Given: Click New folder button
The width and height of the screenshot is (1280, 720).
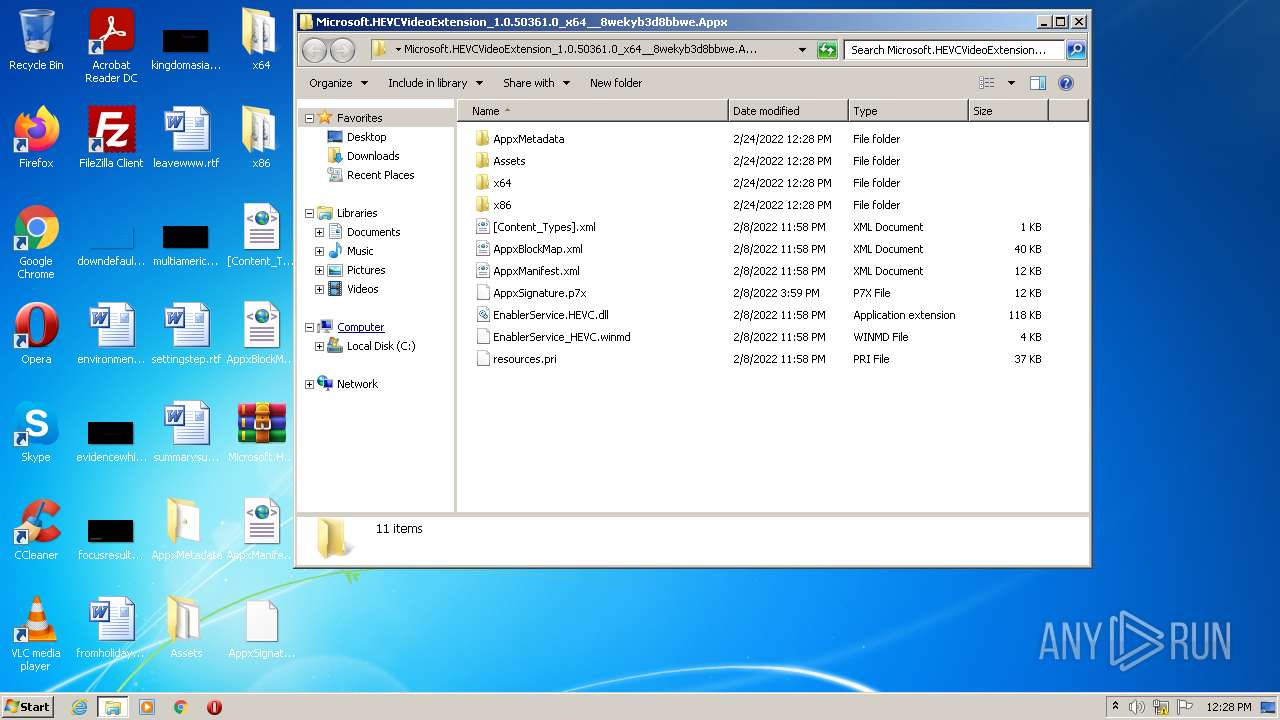Looking at the screenshot, I should point(616,83).
